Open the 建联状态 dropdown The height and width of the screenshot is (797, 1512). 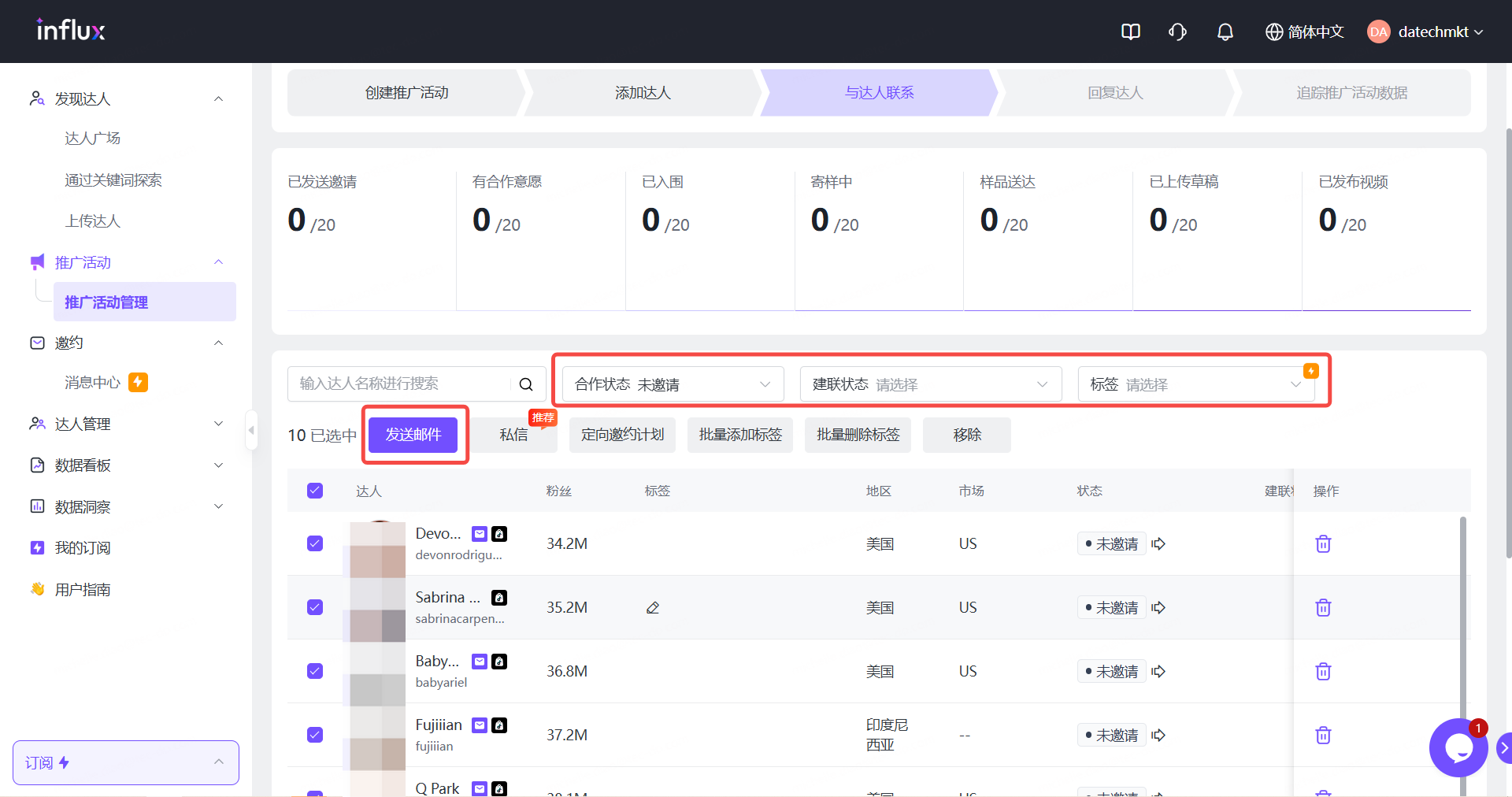pos(930,384)
